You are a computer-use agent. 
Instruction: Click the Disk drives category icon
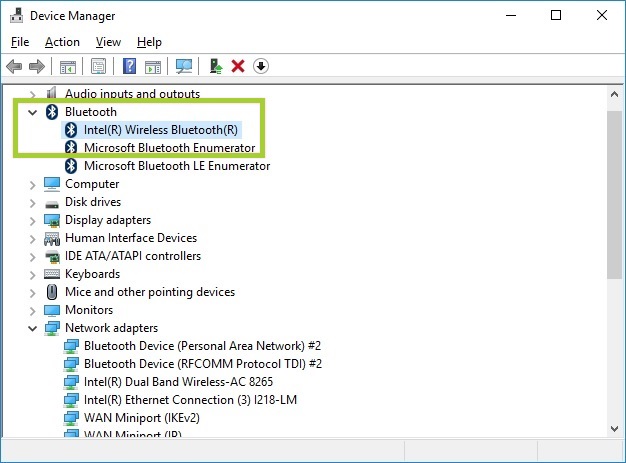tap(52, 204)
